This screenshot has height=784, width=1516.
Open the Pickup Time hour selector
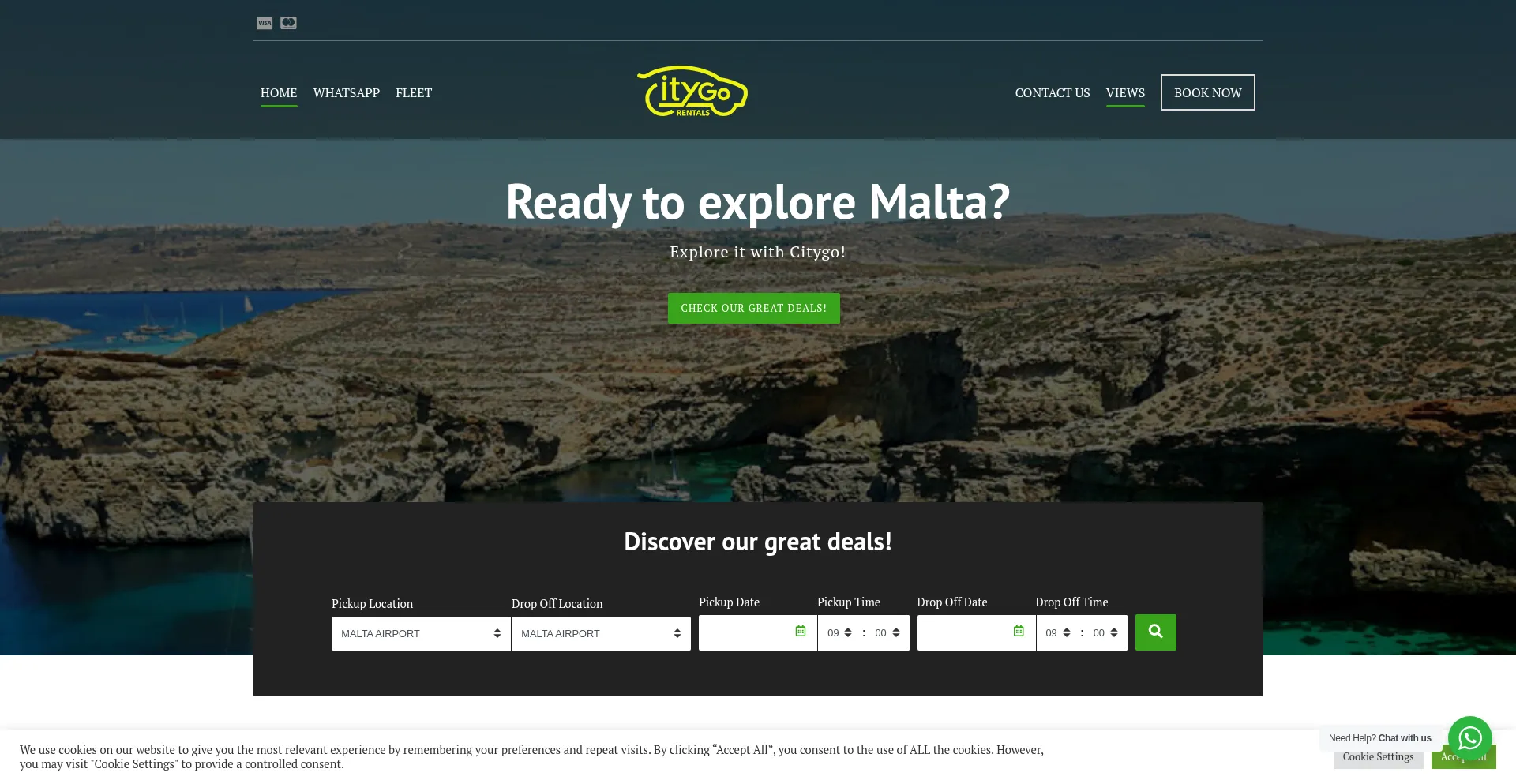click(839, 633)
